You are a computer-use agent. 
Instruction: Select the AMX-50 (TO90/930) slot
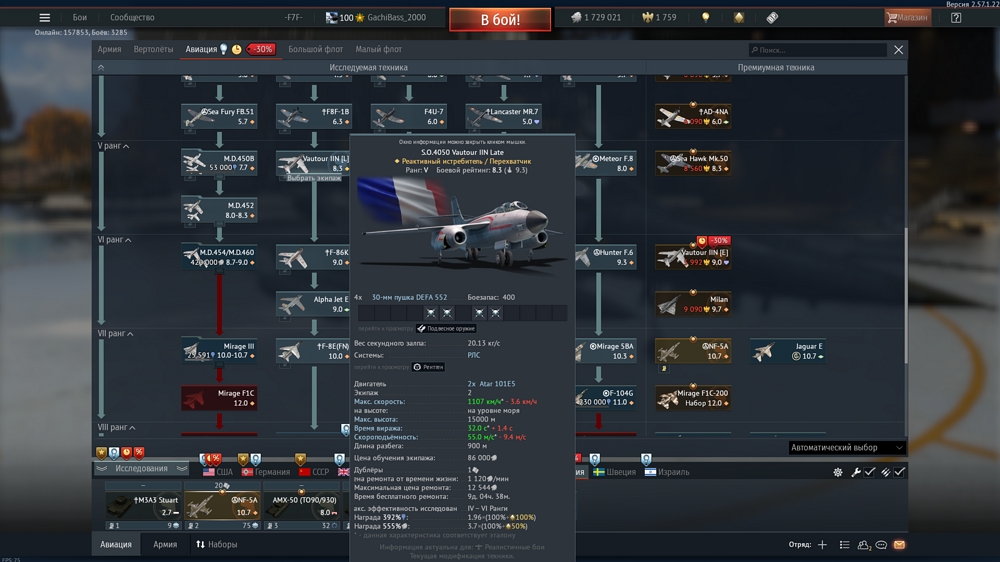(x=303, y=506)
